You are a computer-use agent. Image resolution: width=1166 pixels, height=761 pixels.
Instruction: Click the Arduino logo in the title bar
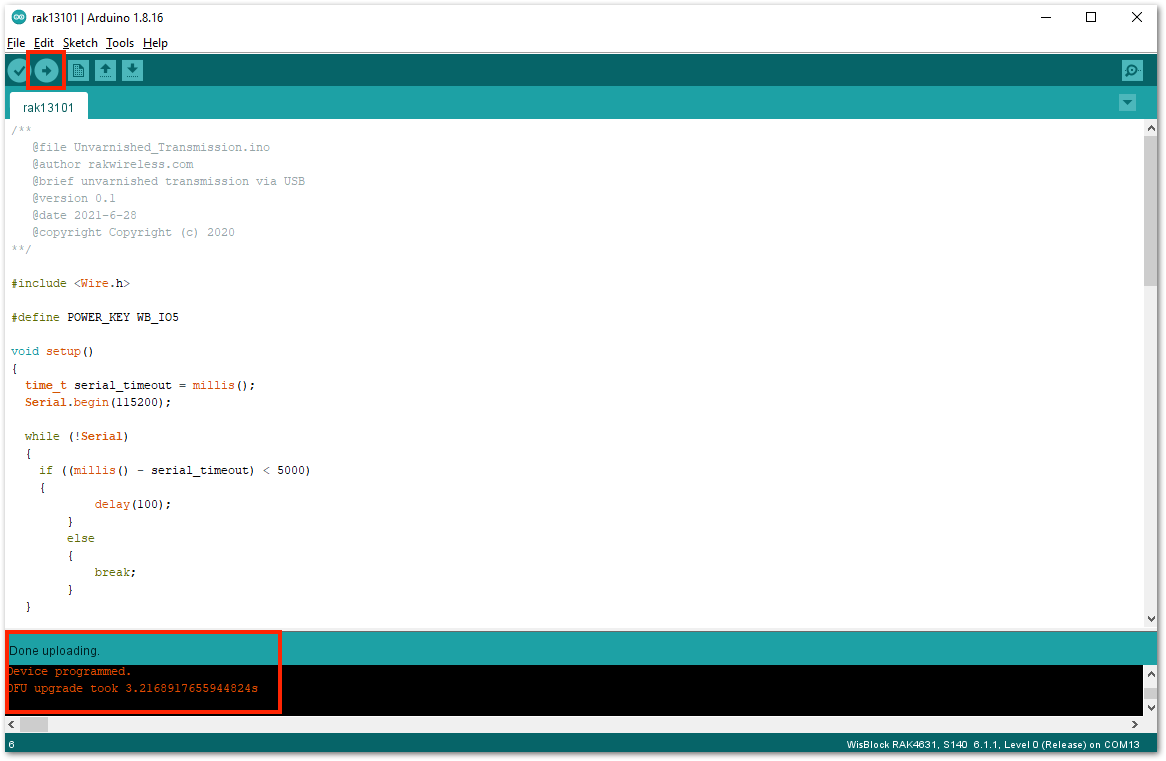19,17
